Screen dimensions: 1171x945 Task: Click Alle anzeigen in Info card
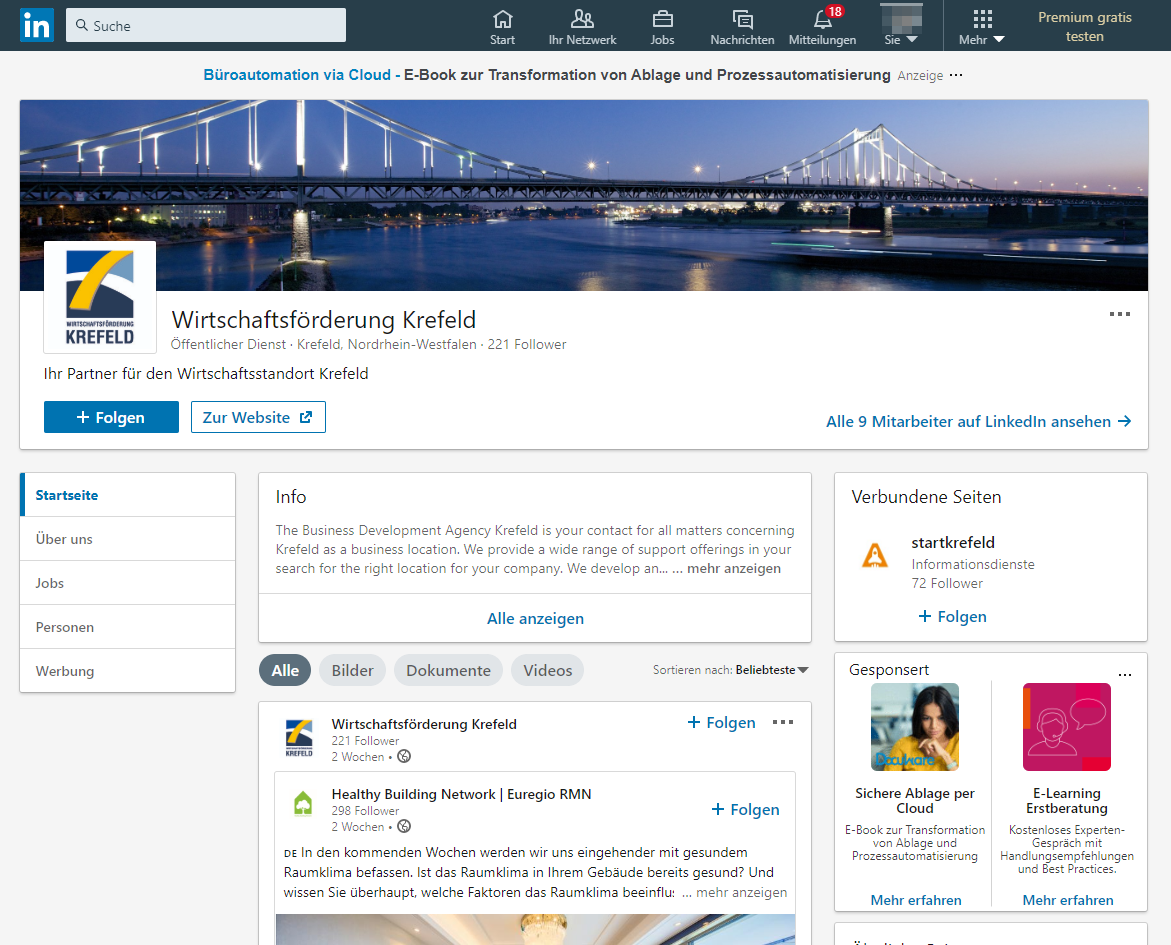click(535, 619)
